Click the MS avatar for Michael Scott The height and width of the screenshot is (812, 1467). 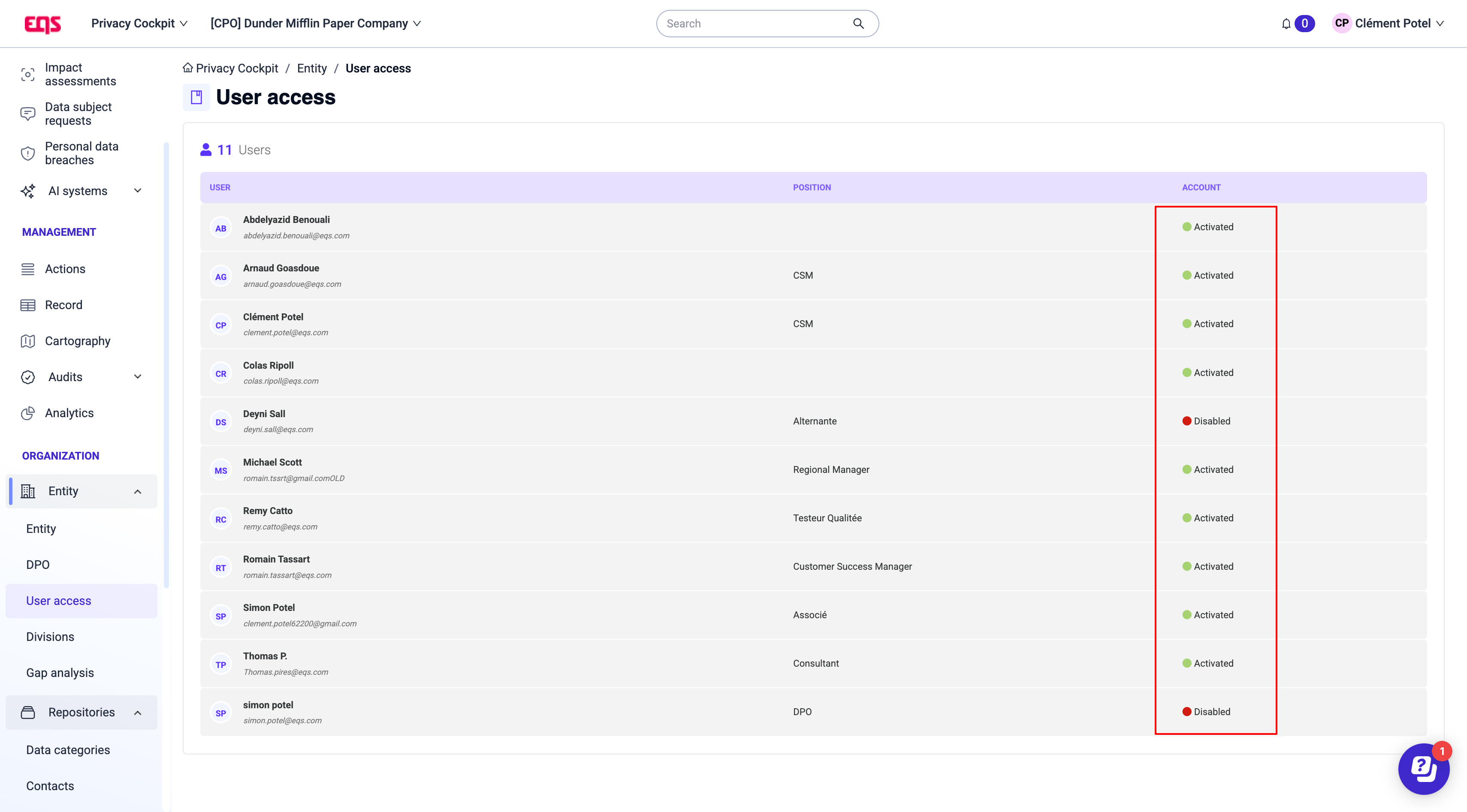[x=221, y=471]
